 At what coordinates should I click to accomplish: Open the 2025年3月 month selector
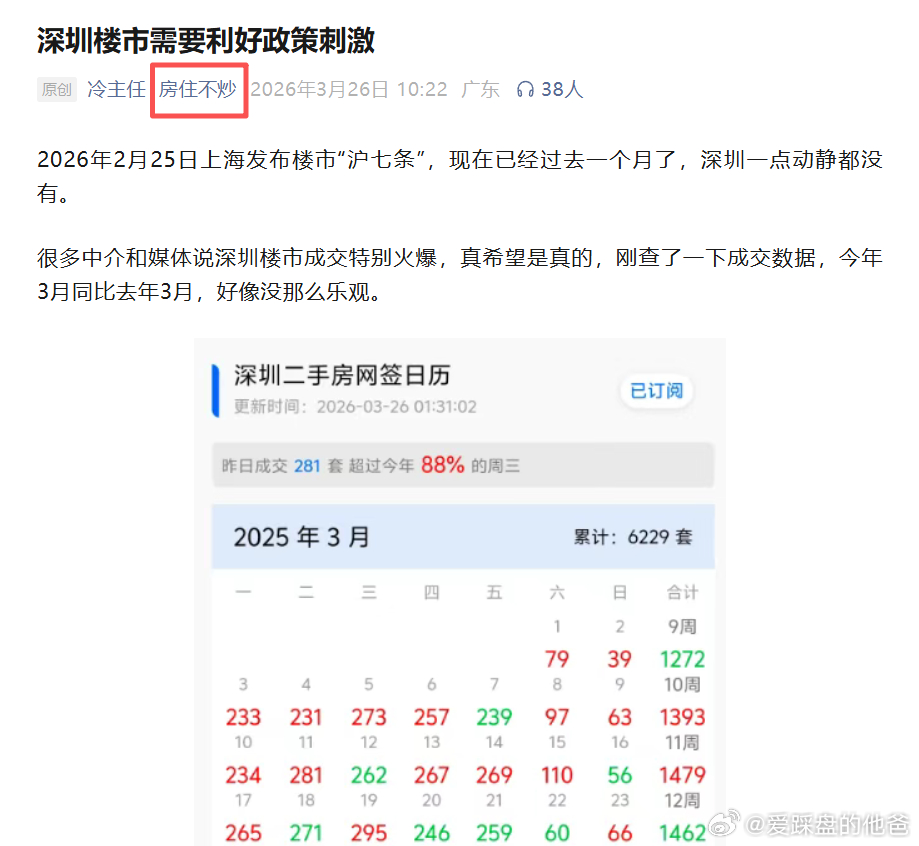(x=302, y=537)
